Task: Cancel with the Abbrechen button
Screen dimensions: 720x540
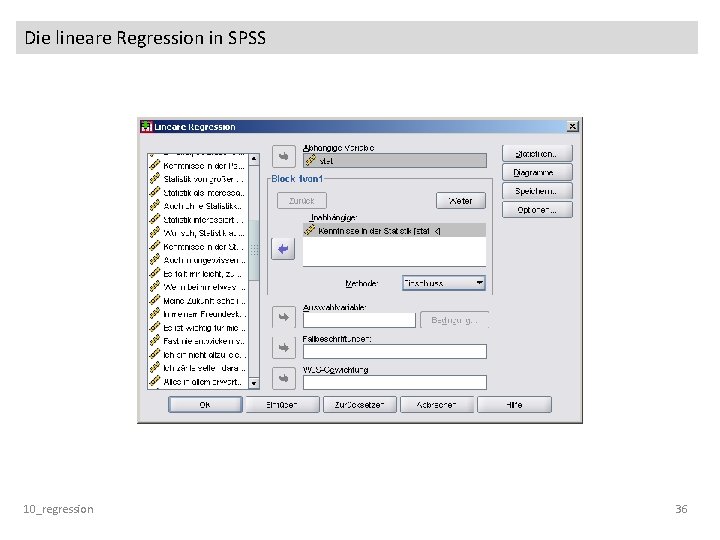Action: click(437, 405)
